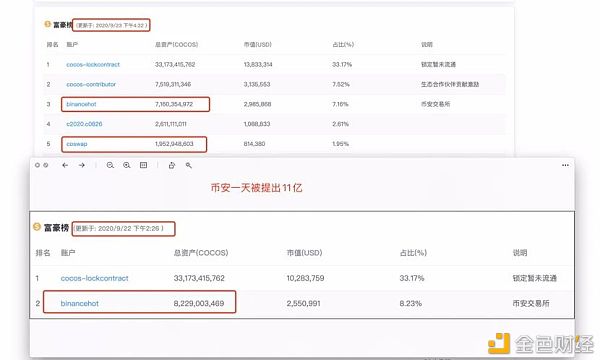Go back with the left arrow
600x360 pixels.
click(65, 165)
